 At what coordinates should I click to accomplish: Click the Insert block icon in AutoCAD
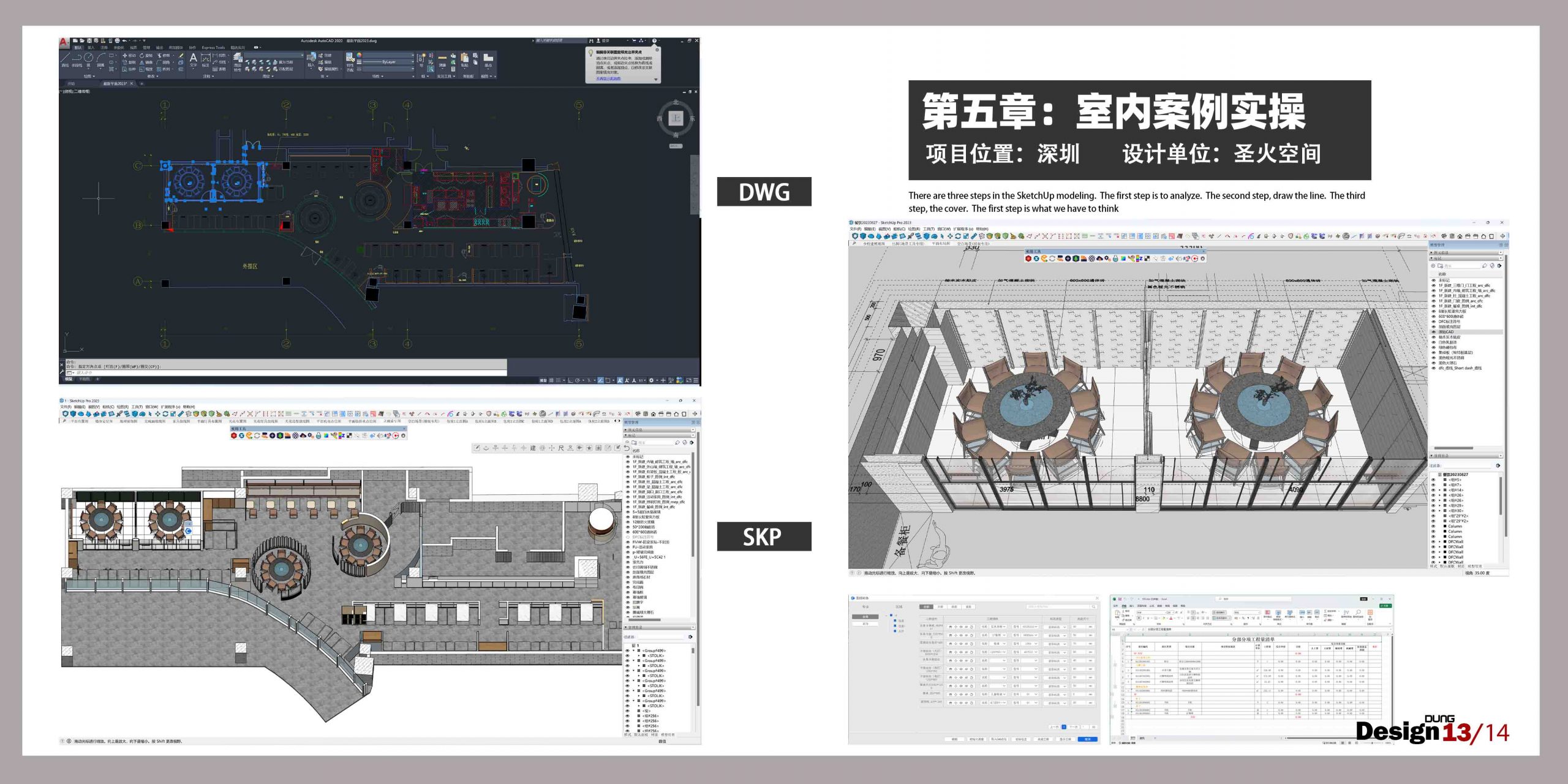(x=311, y=58)
